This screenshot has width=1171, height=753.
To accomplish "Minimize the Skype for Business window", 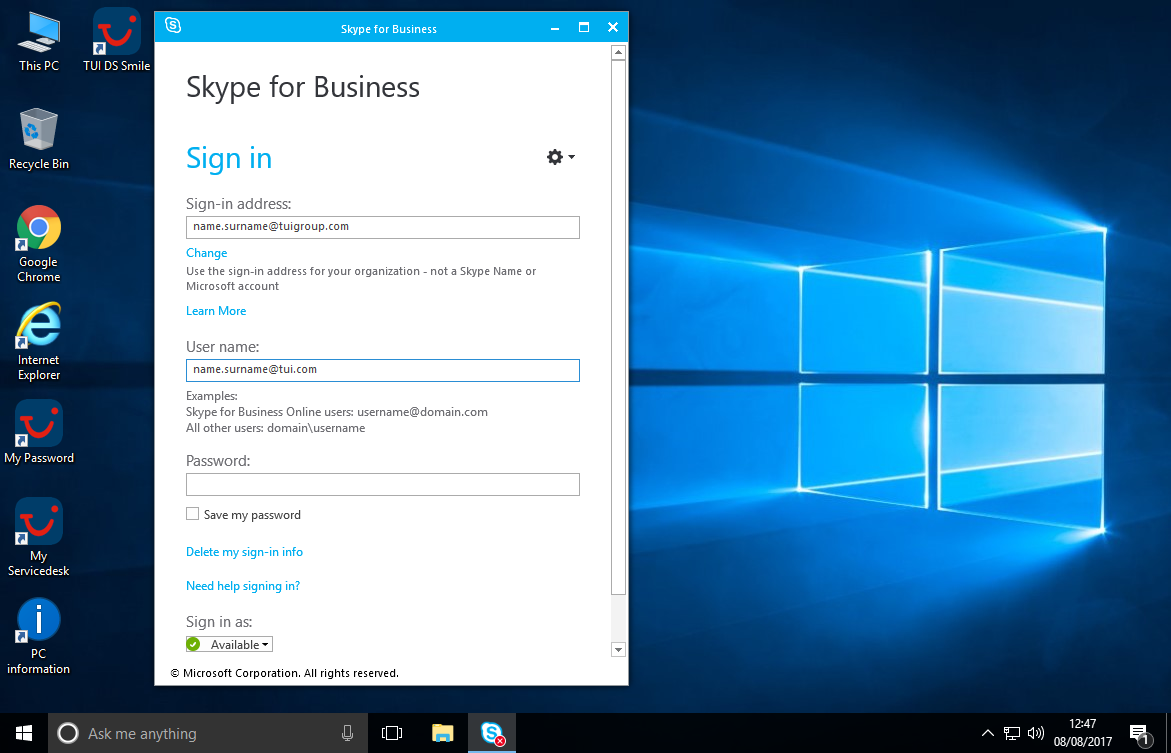I will click(555, 28).
